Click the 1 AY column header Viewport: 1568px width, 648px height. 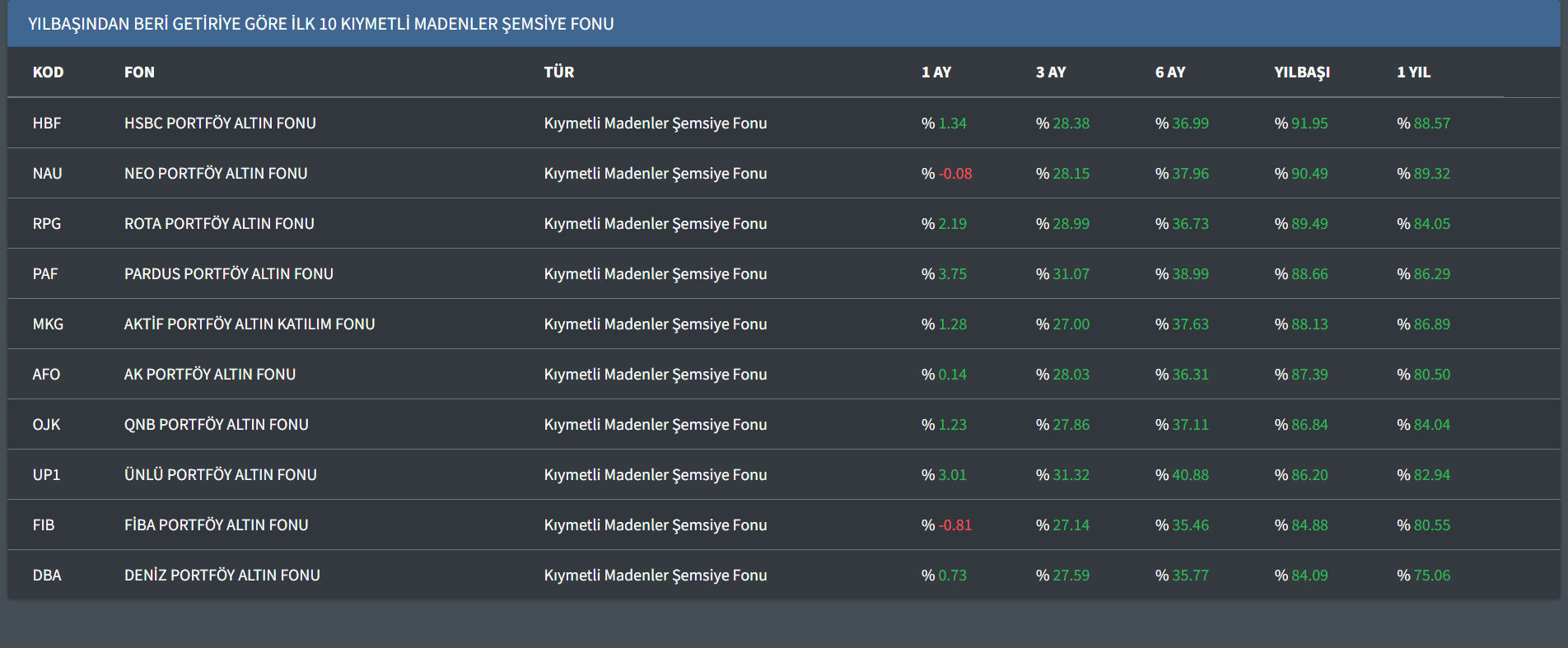(x=936, y=72)
